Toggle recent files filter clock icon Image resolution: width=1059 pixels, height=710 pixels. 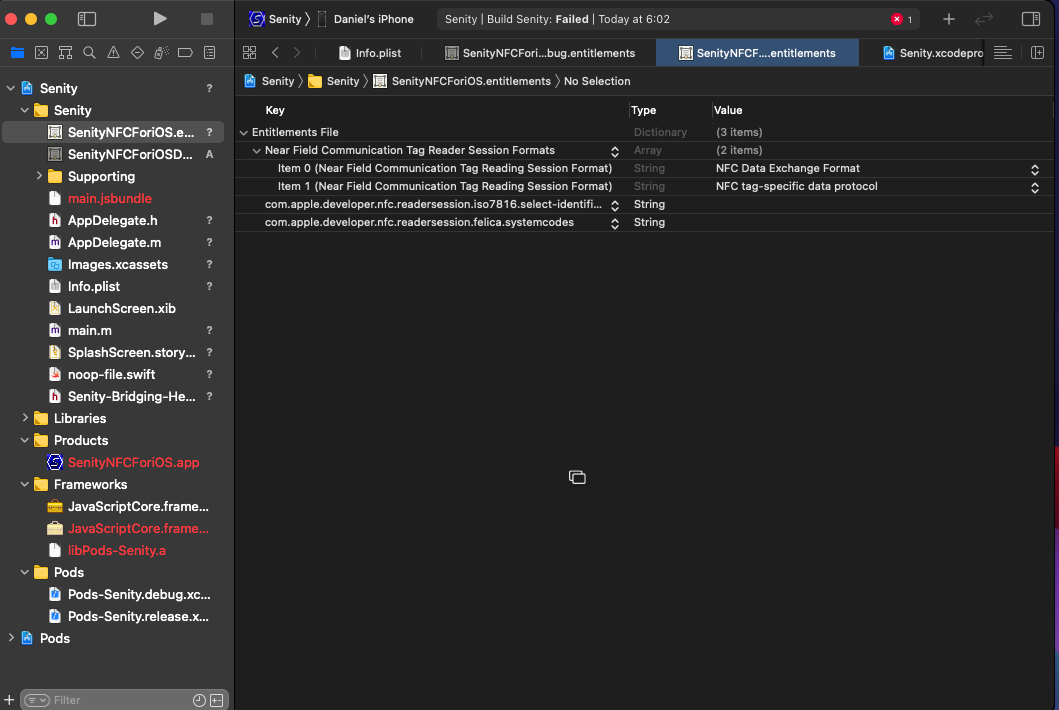199,700
